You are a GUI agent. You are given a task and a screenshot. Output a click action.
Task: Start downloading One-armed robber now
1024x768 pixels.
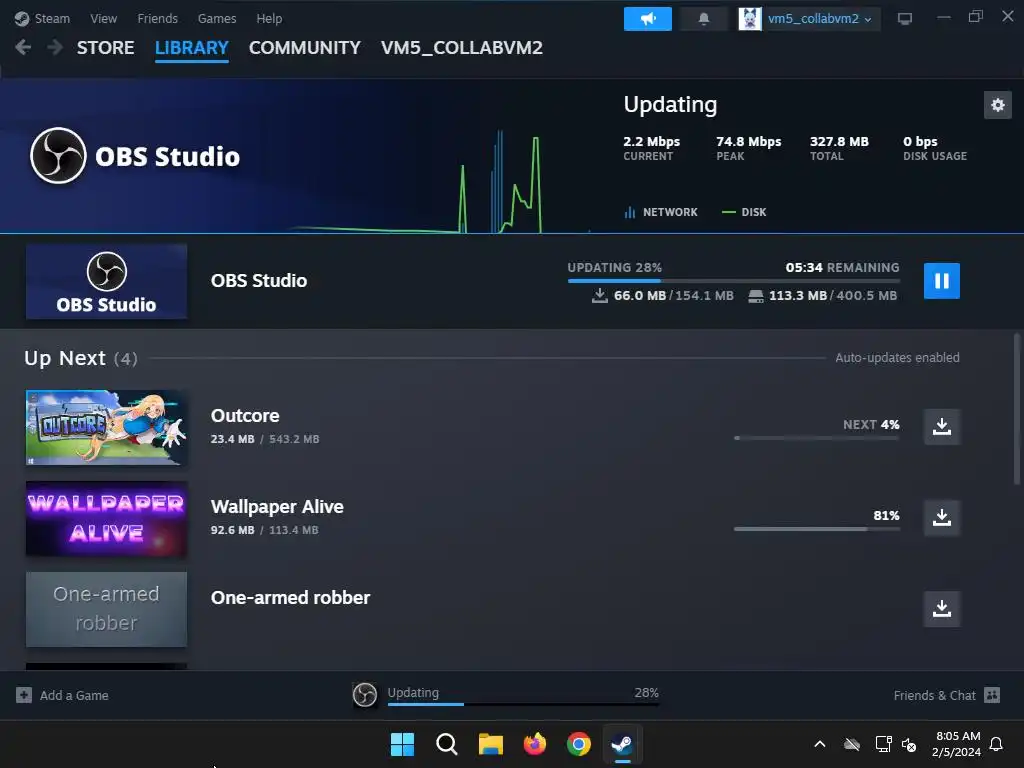pos(941,609)
